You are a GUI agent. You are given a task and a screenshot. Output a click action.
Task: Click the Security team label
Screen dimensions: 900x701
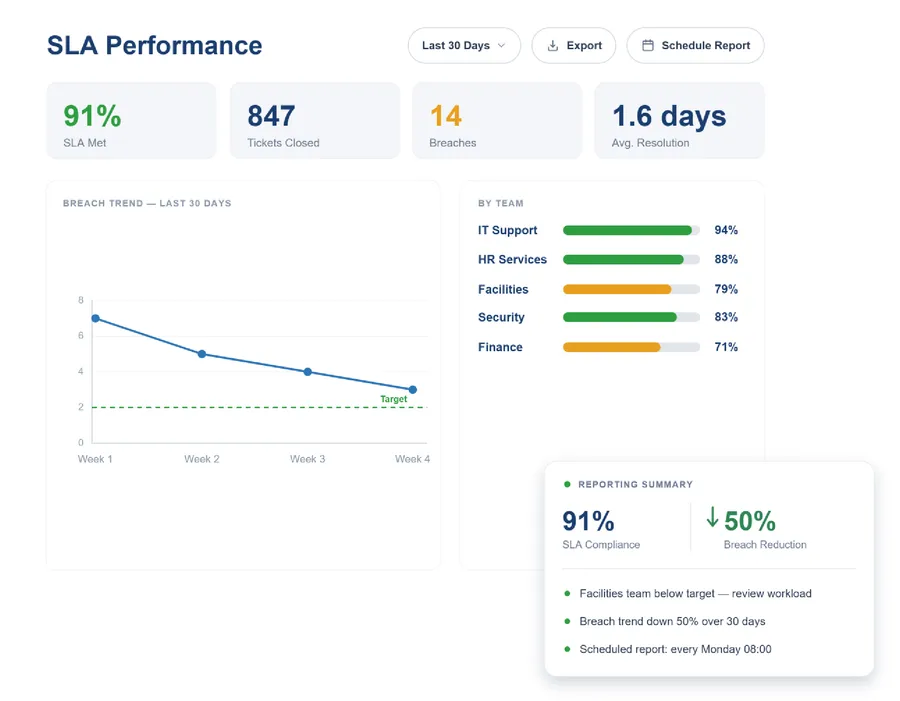click(501, 317)
